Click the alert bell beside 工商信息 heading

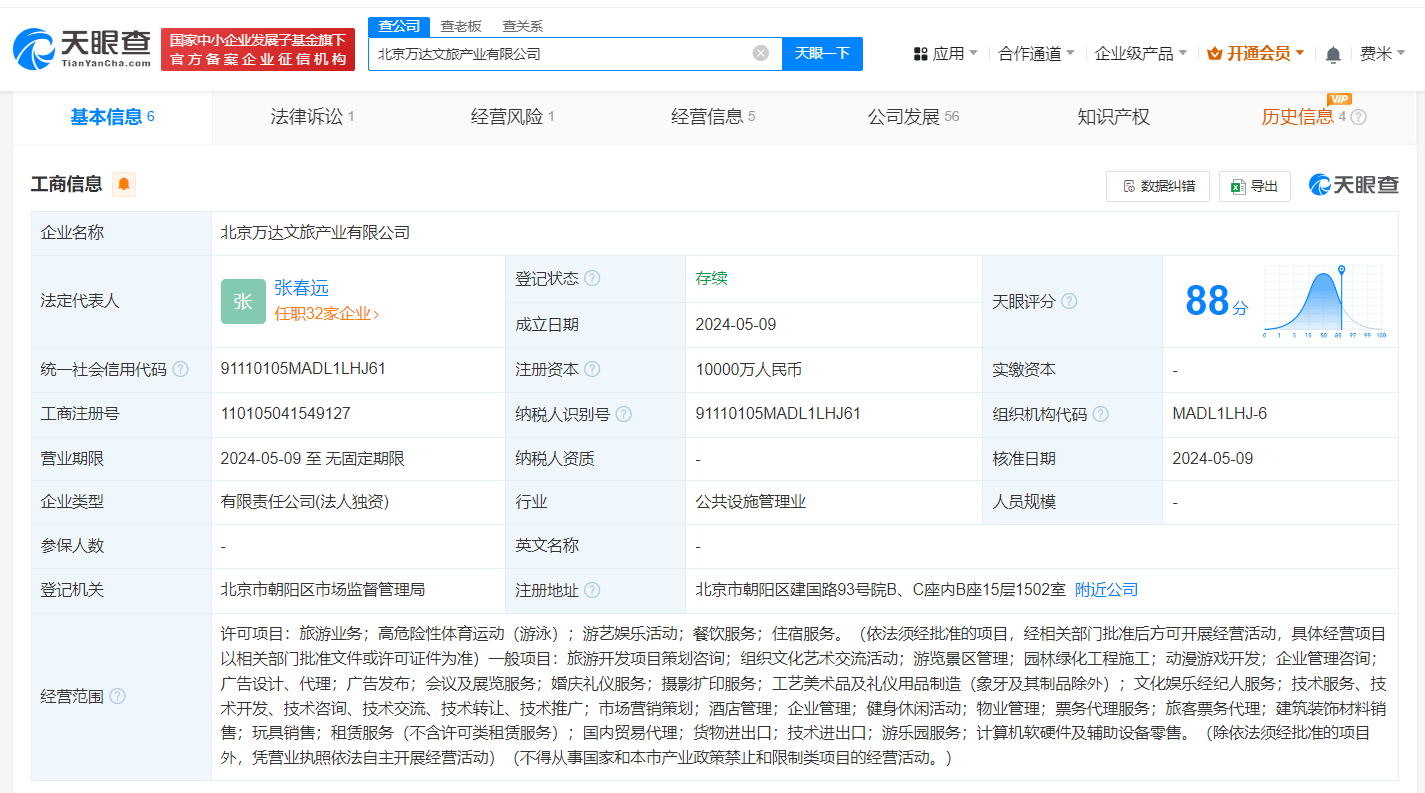pos(124,183)
